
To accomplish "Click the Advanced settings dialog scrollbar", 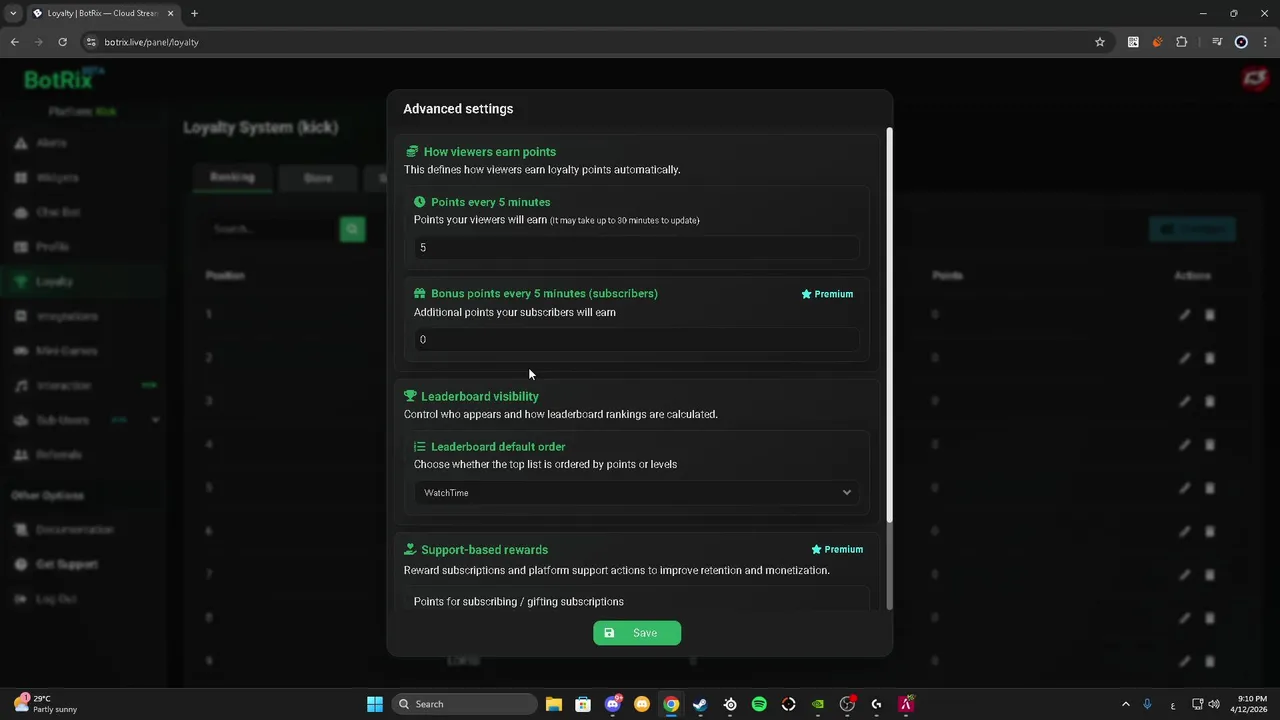I will pos(888,325).
